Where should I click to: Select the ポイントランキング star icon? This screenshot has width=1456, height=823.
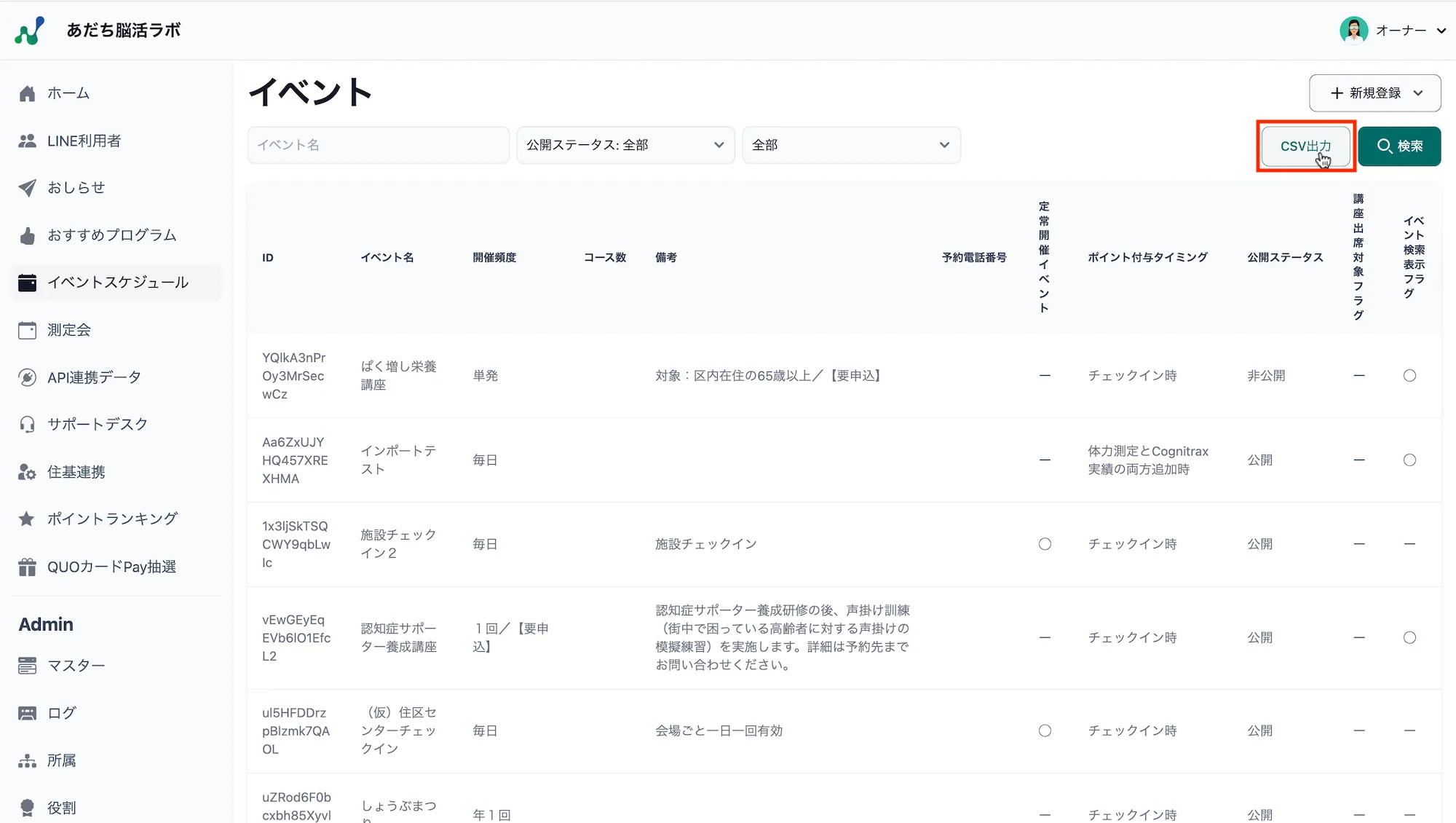pos(28,519)
